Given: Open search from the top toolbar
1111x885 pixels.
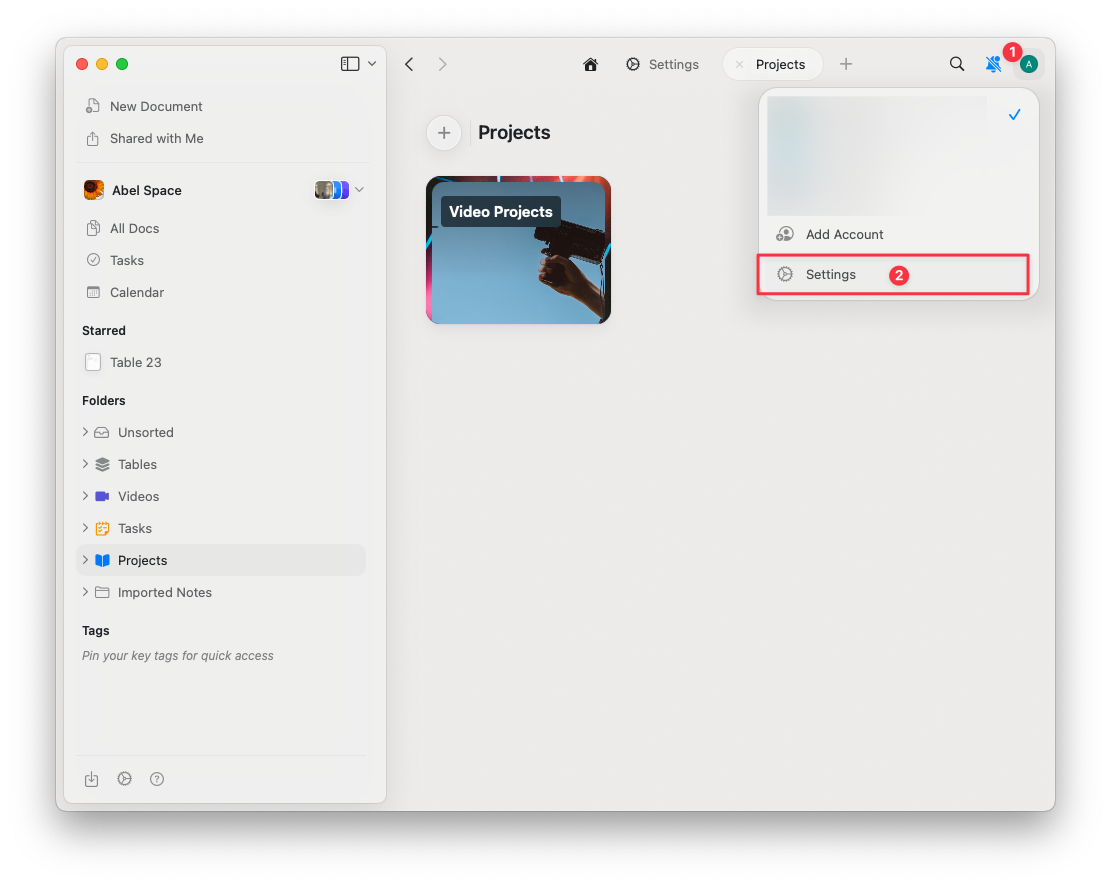Looking at the screenshot, I should coord(957,63).
